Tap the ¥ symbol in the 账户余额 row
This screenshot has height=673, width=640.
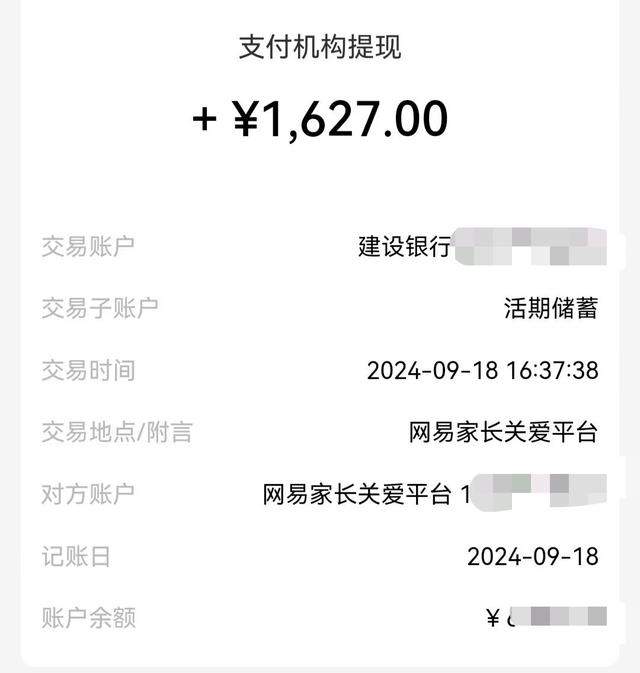click(x=492, y=618)
